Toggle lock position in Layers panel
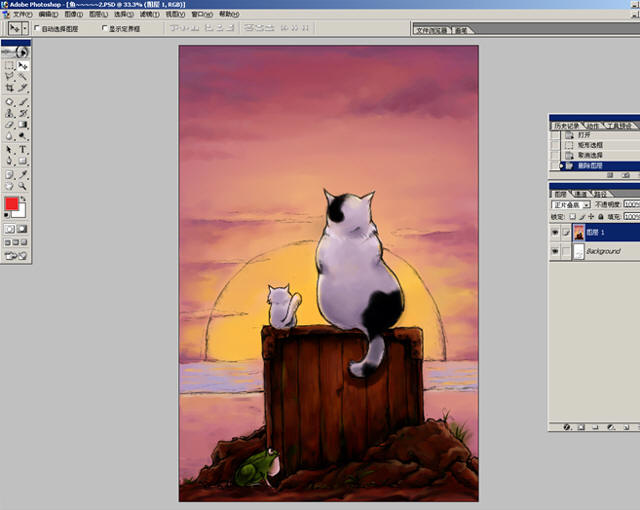 591,217
